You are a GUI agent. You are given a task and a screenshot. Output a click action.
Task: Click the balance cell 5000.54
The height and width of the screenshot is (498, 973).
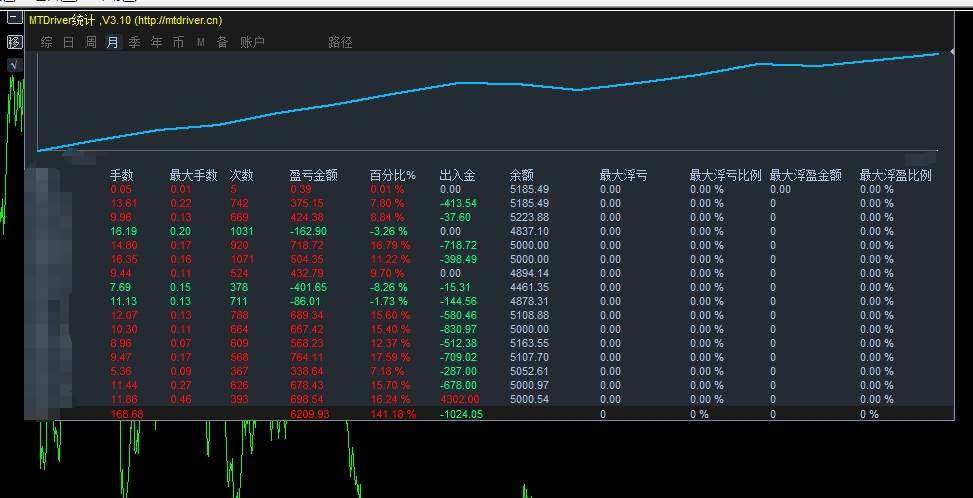coord(529,399)
